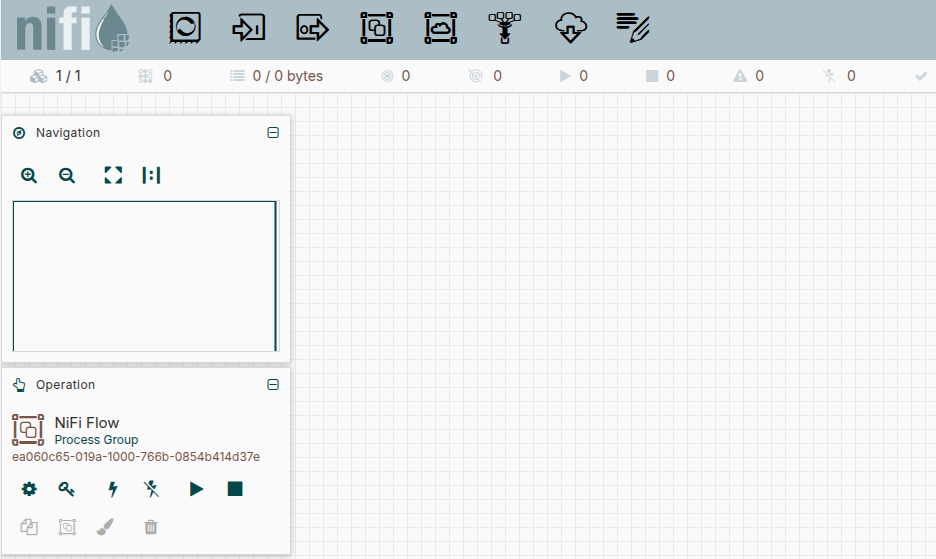This screenshot has height=559, width=936.
Task: Zoom in using the Navigation panel
Action: (x=29, y=175)
